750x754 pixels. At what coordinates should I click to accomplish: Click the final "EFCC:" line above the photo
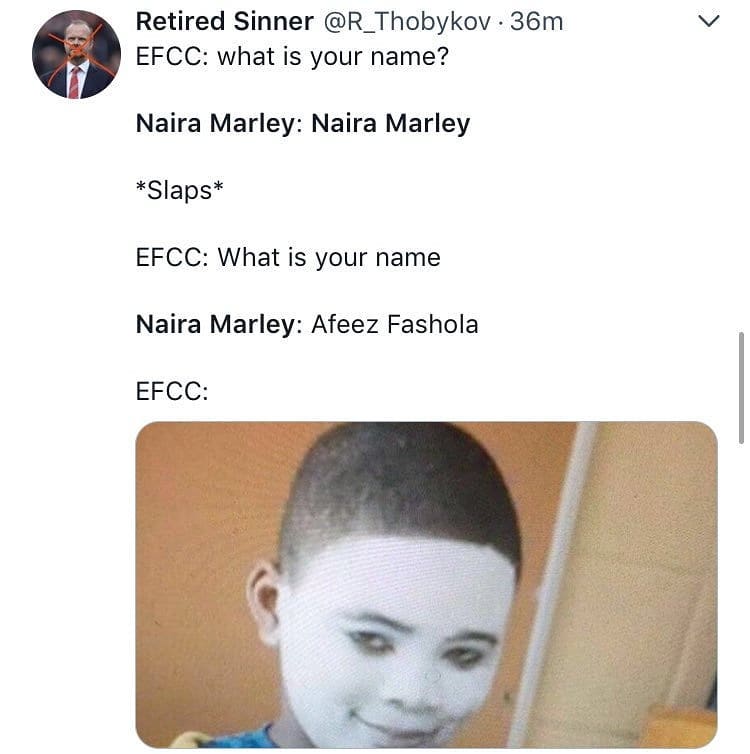click(172, 391)
